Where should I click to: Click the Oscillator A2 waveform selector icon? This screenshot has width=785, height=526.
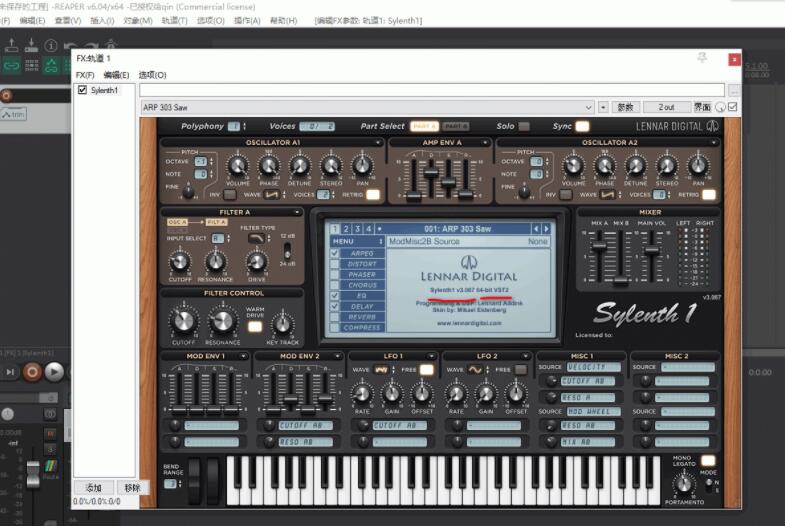608,195
